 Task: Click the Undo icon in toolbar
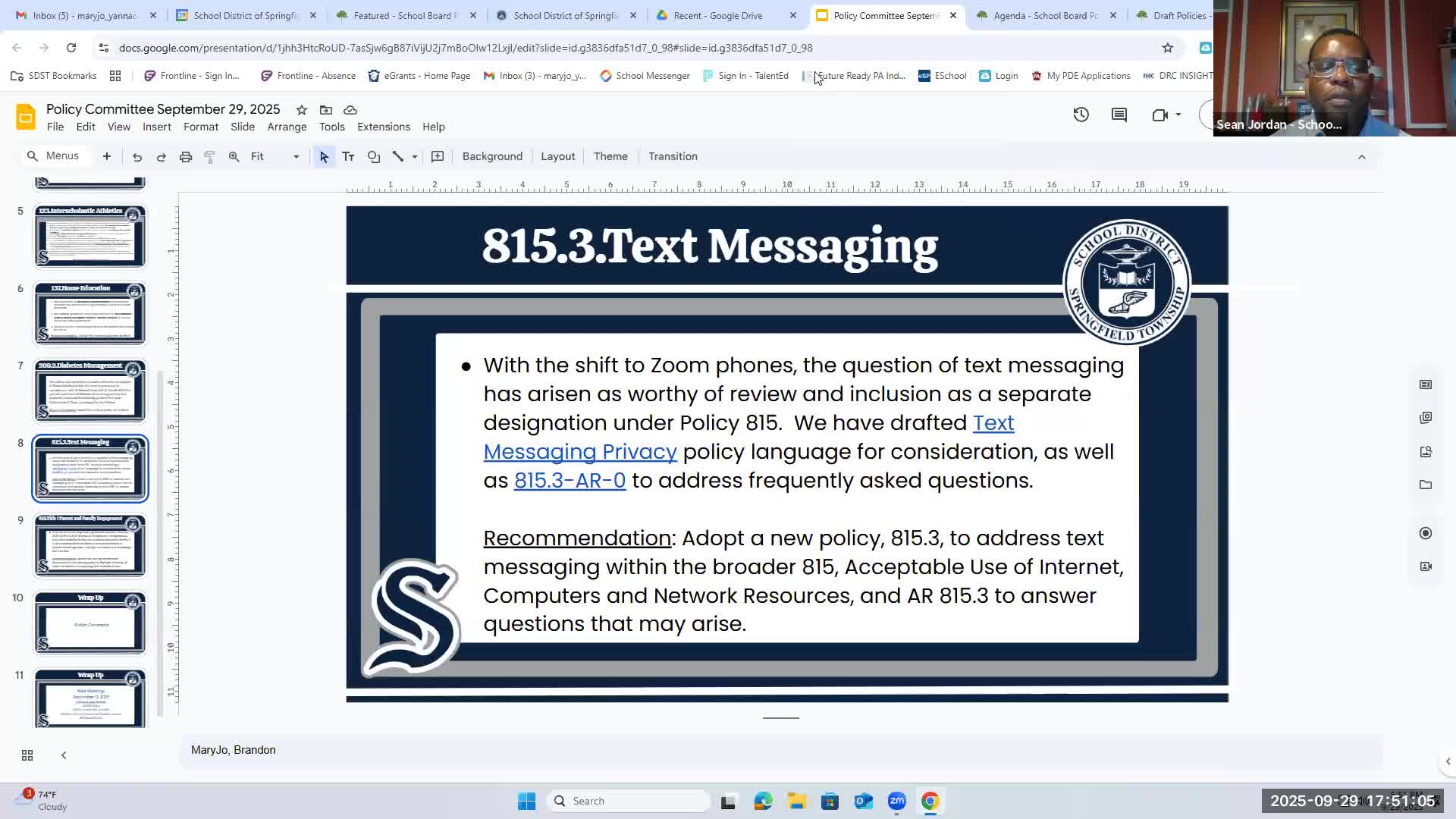pos(137,157)
